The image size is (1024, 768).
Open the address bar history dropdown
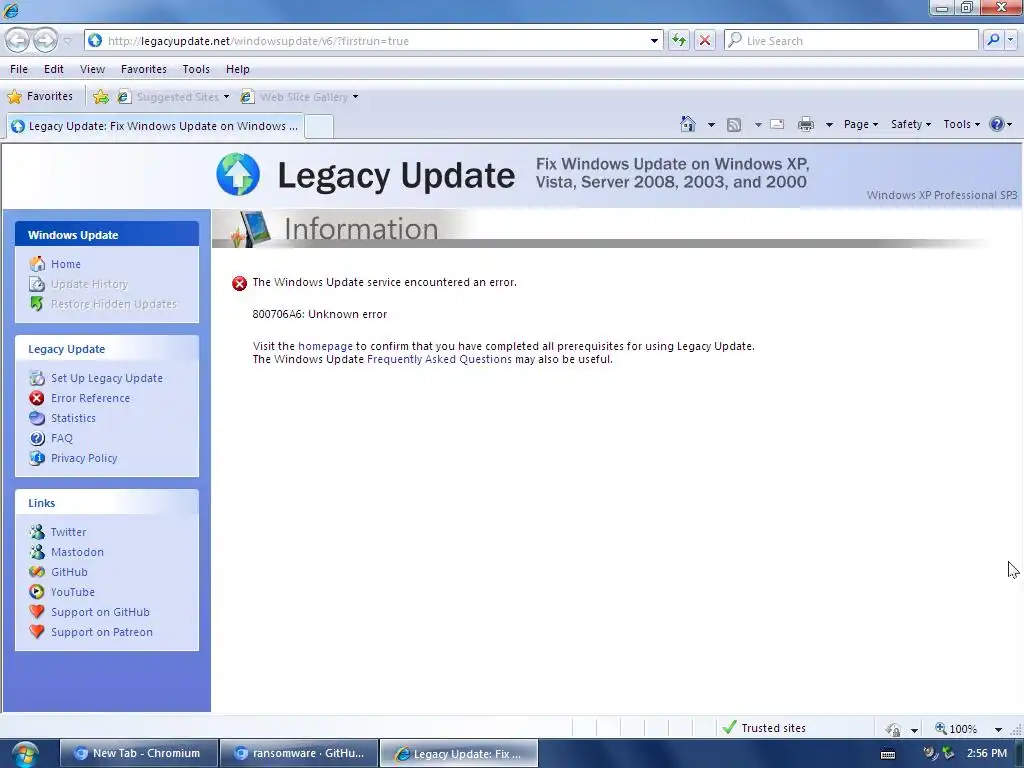(654, 40)
